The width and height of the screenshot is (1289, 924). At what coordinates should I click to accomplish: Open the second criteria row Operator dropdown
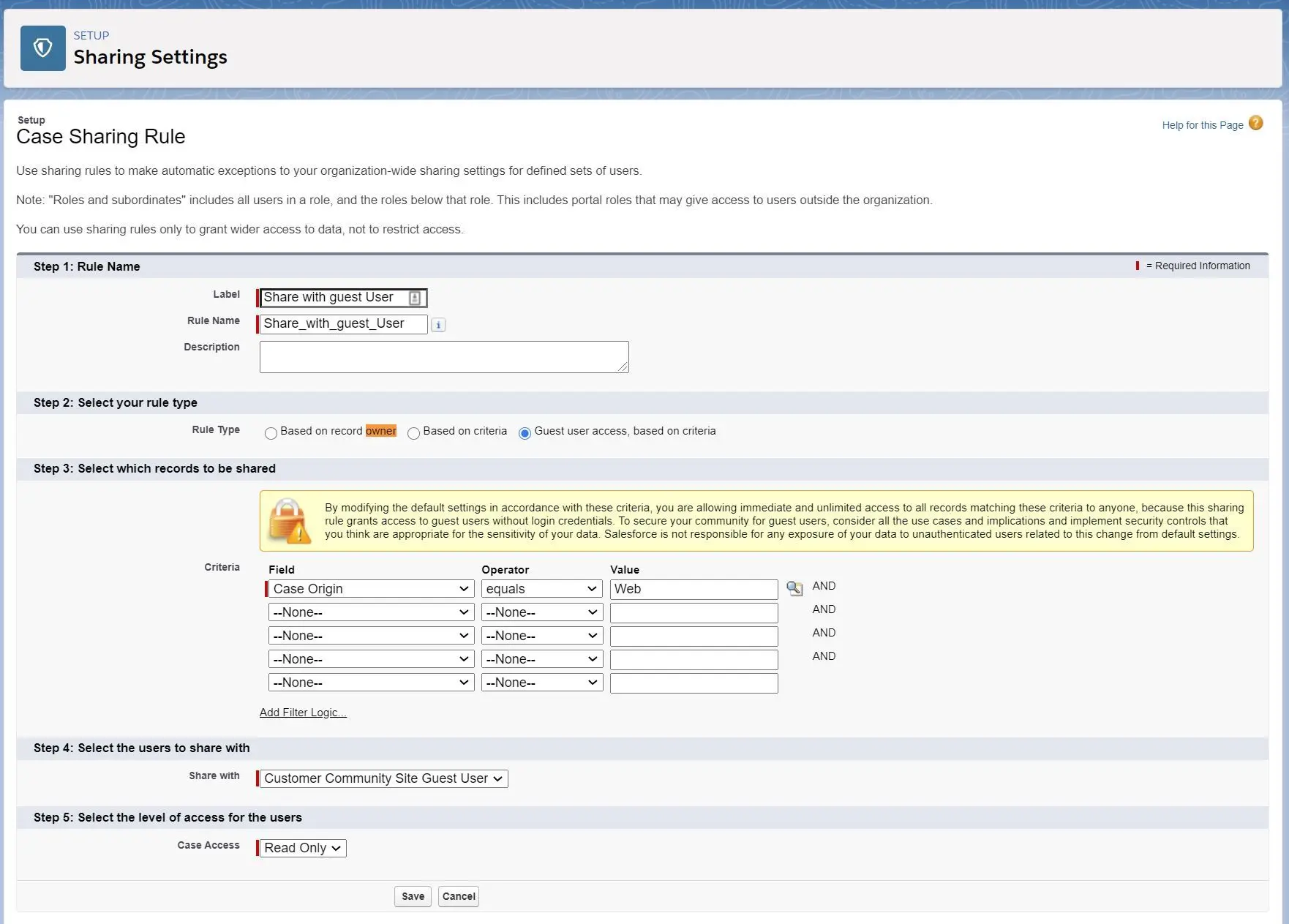(541, 612)
